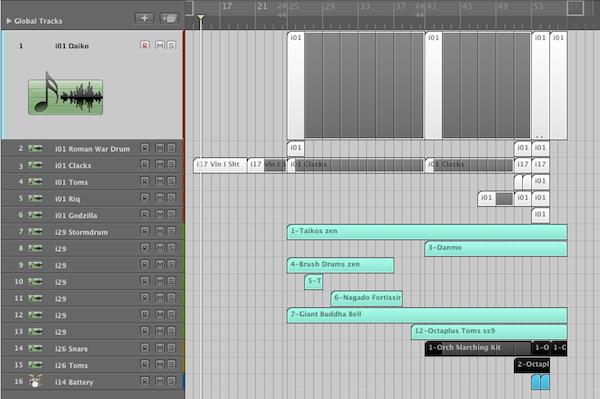
Task: Click the i01 Clacks track icon
Action: tap(35, 165)
